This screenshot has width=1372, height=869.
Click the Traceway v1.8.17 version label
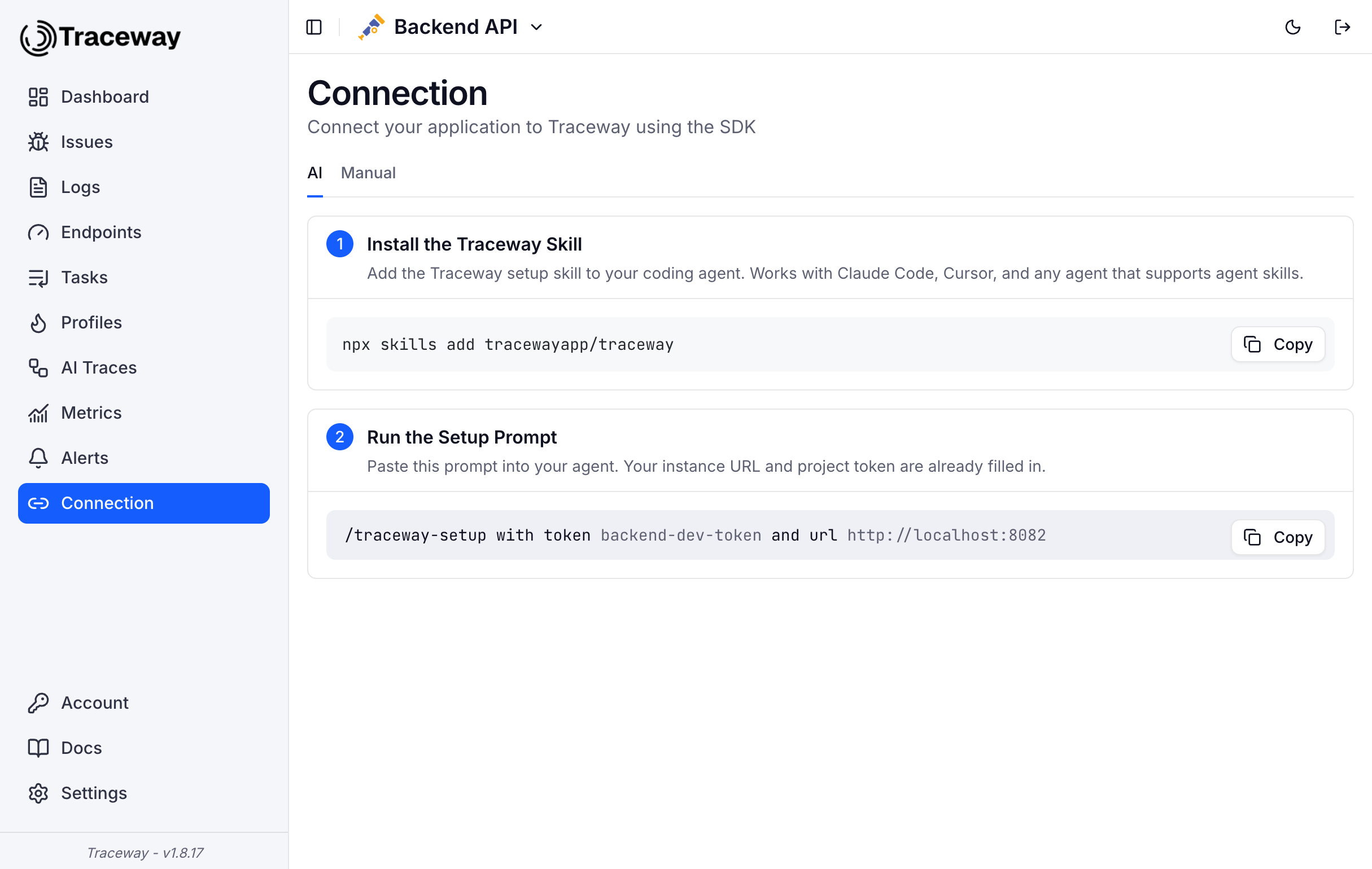[x=145, y=853]
